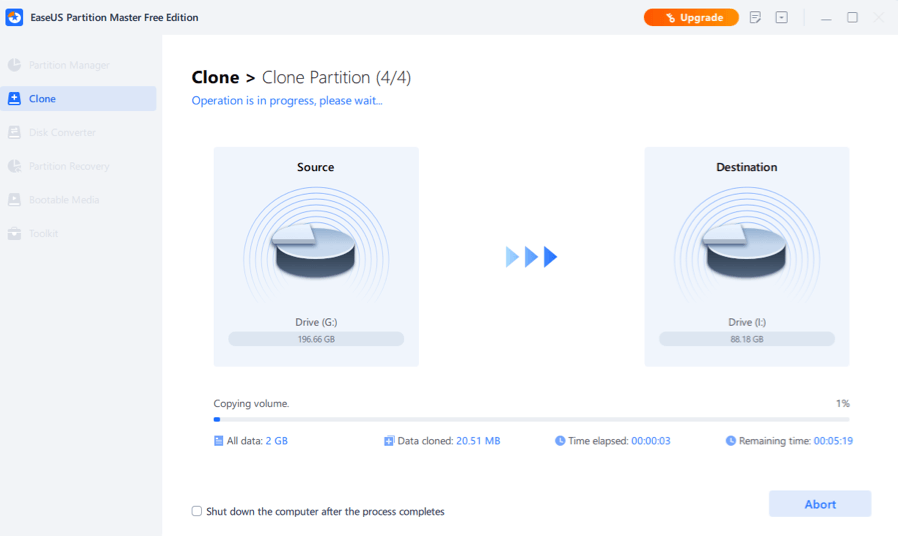The width and height of the screenshot is (898, 536).
Task: Select Toolkit label in the sidebar
Action: coord(43,233)
